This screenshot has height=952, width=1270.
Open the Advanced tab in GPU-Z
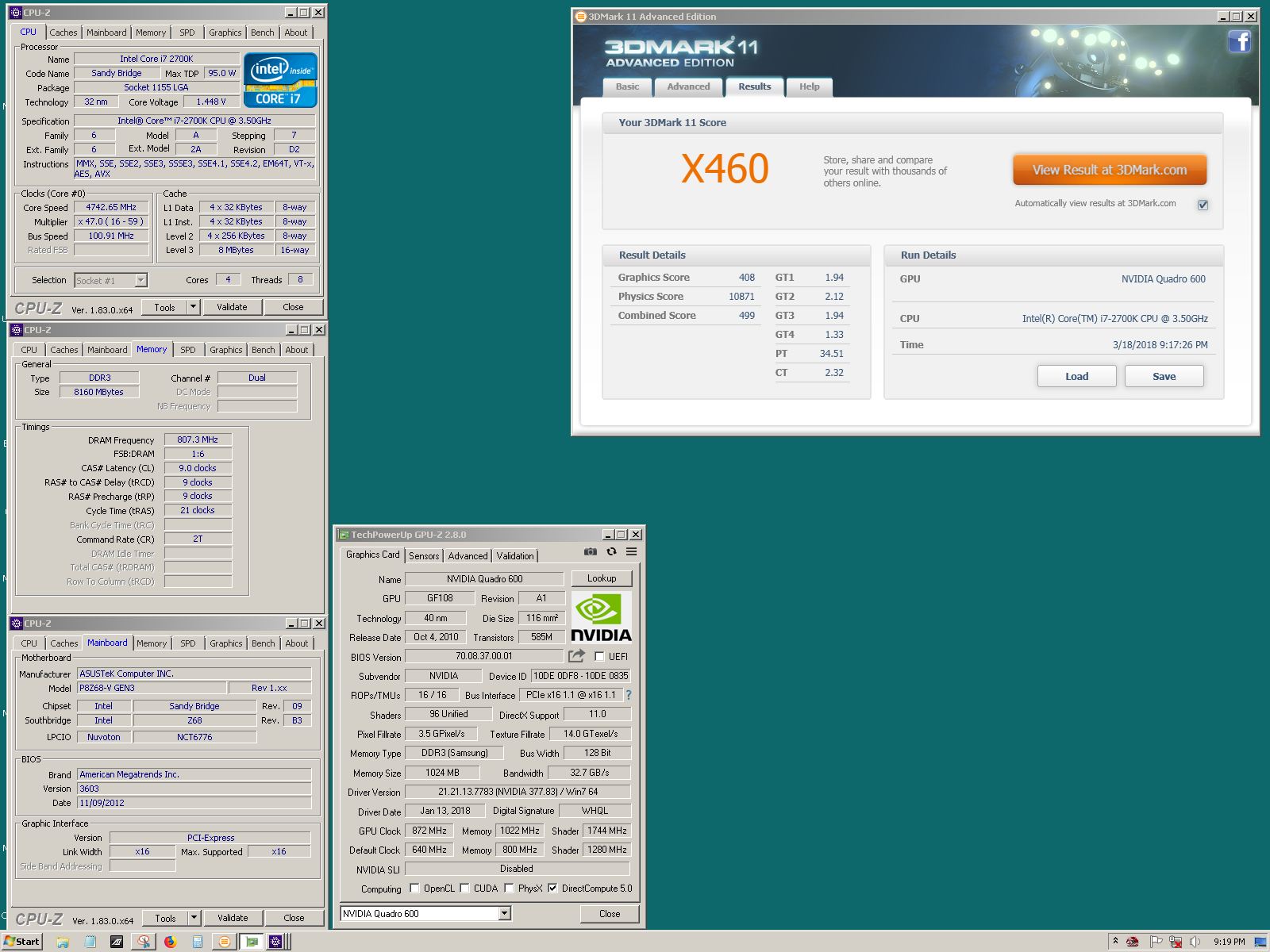click(468, 556)
